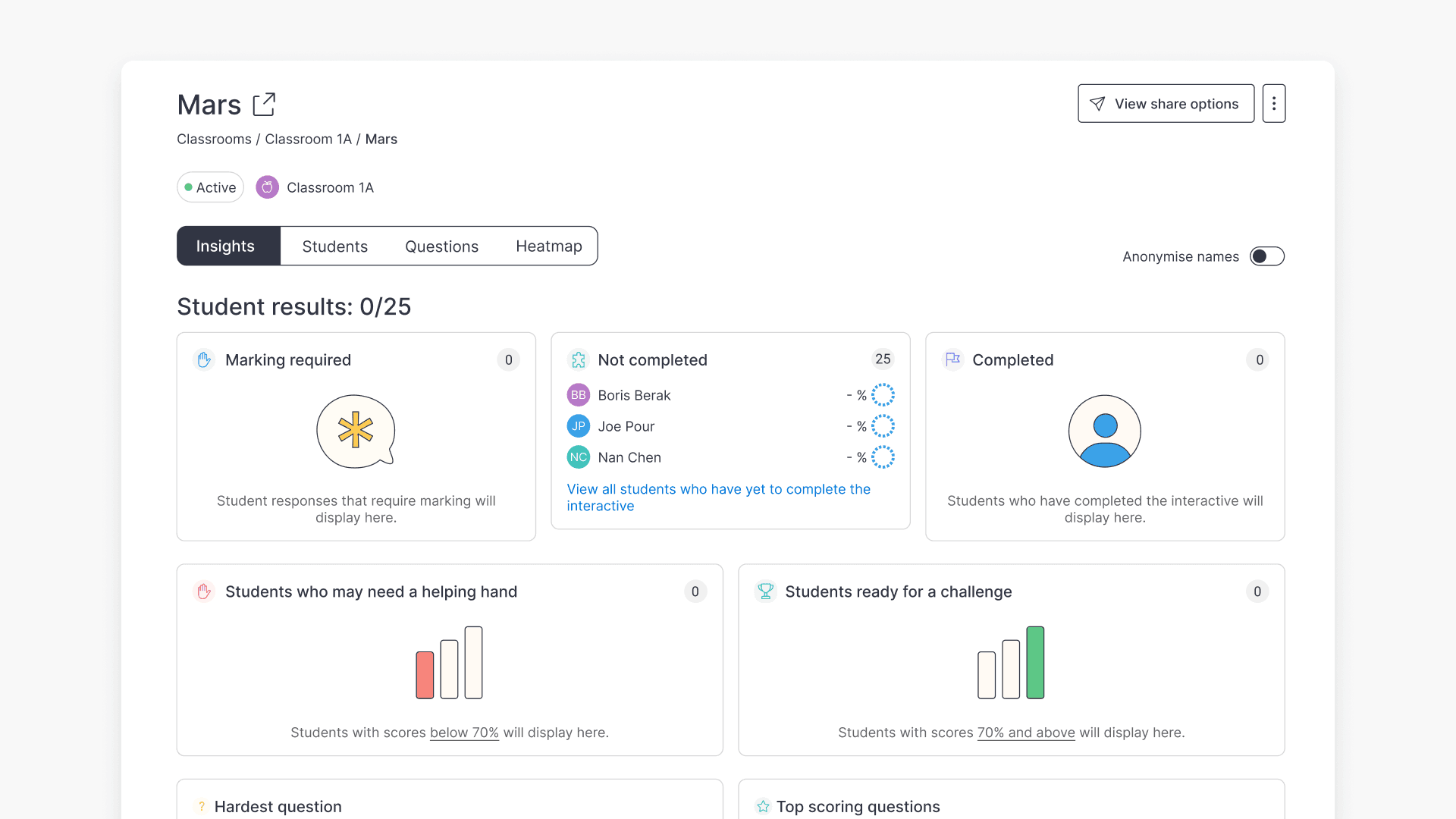Click the below 70% underlined link
The width and height of the screenshot is (1456, 819).
[x=464, y=733]
